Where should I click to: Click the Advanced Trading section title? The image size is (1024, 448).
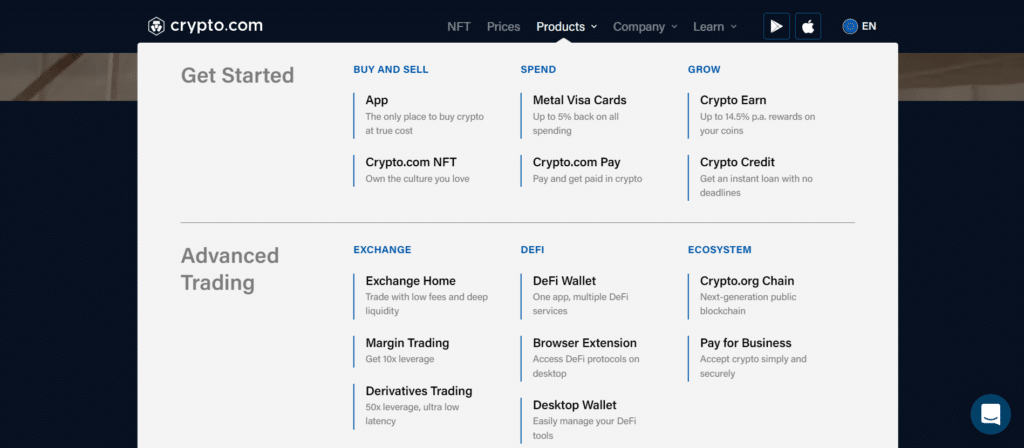pos(229,269)
